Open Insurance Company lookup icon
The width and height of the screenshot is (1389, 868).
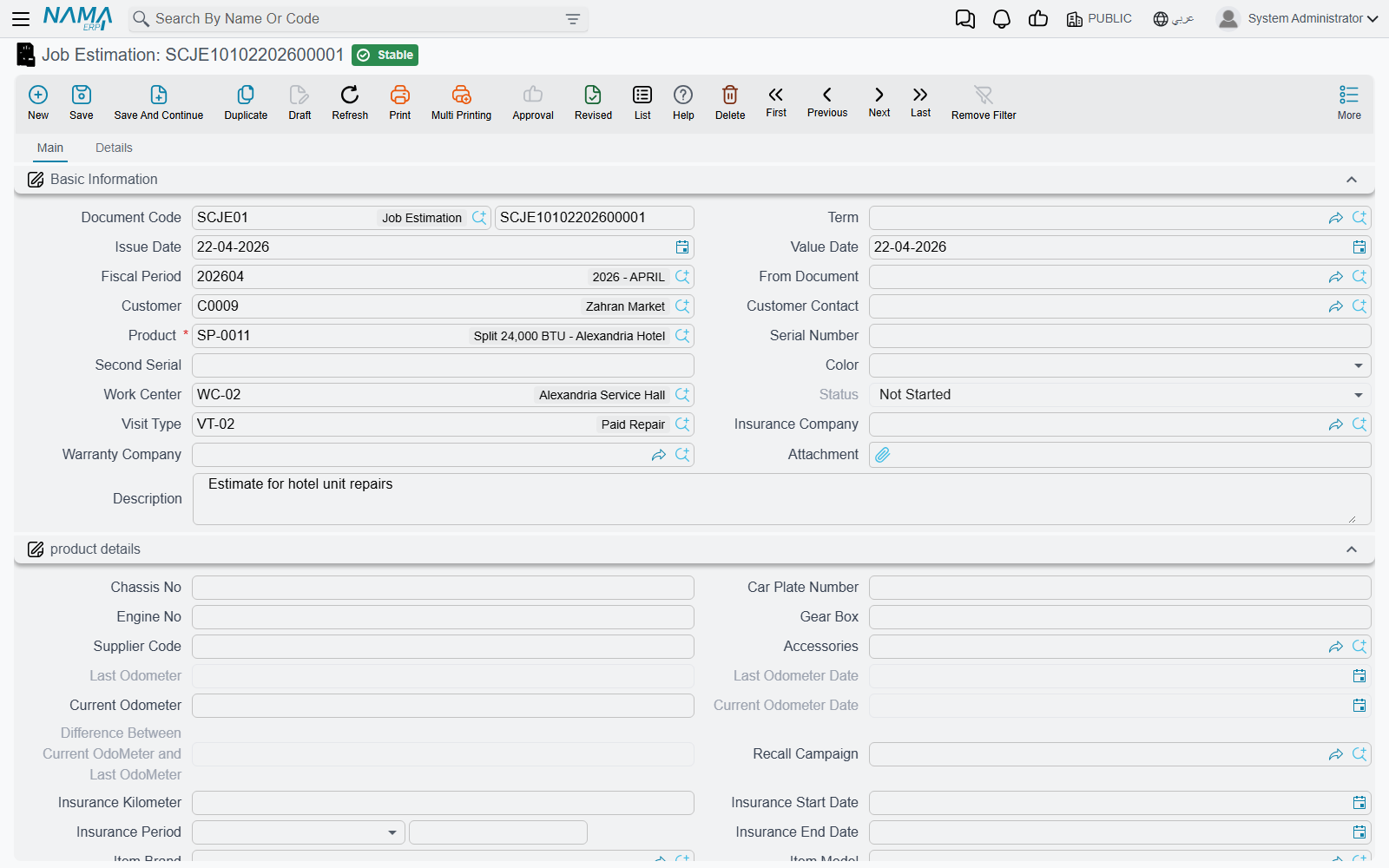[x=1359, y=424]
